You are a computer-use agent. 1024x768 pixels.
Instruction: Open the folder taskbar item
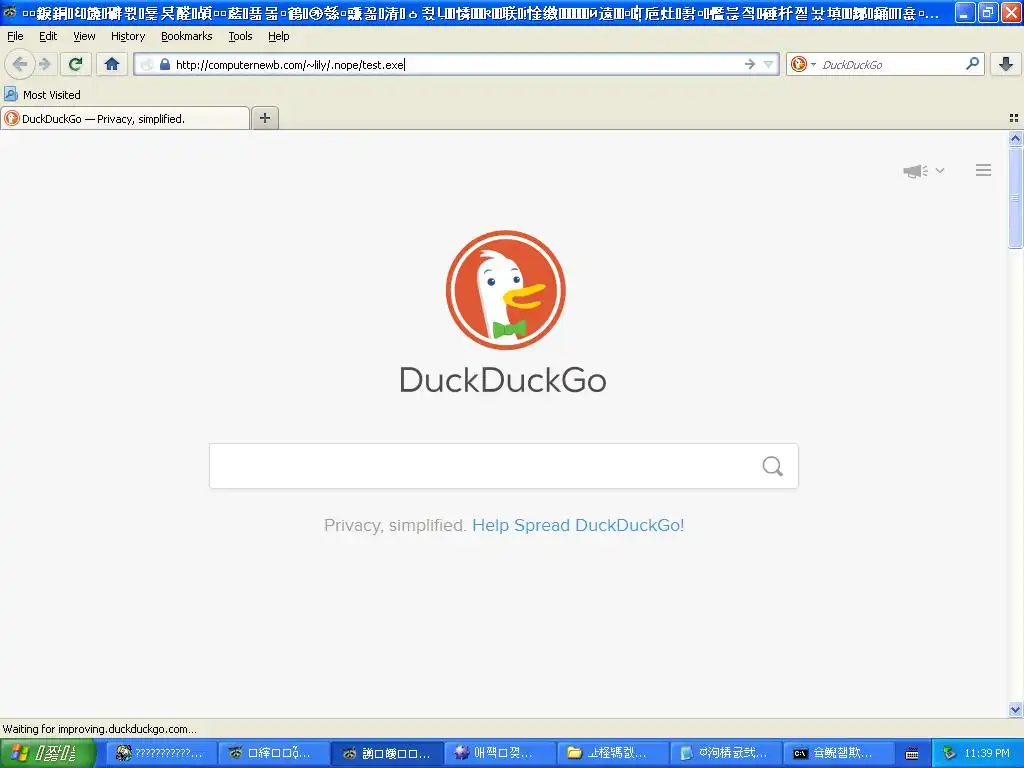[x=613, y=754]
